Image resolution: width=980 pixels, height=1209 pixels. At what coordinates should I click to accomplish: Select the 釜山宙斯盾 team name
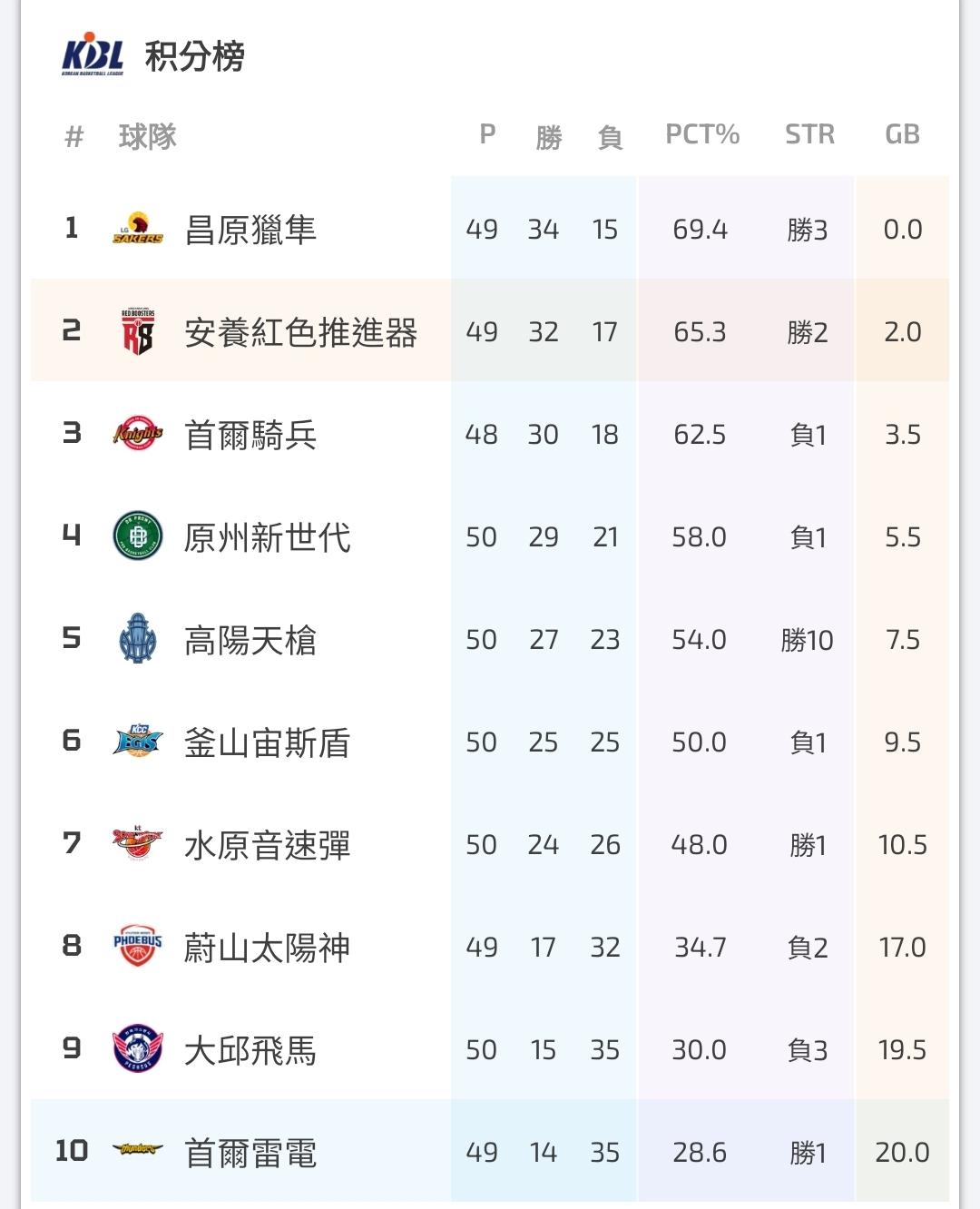coord(267,742)
